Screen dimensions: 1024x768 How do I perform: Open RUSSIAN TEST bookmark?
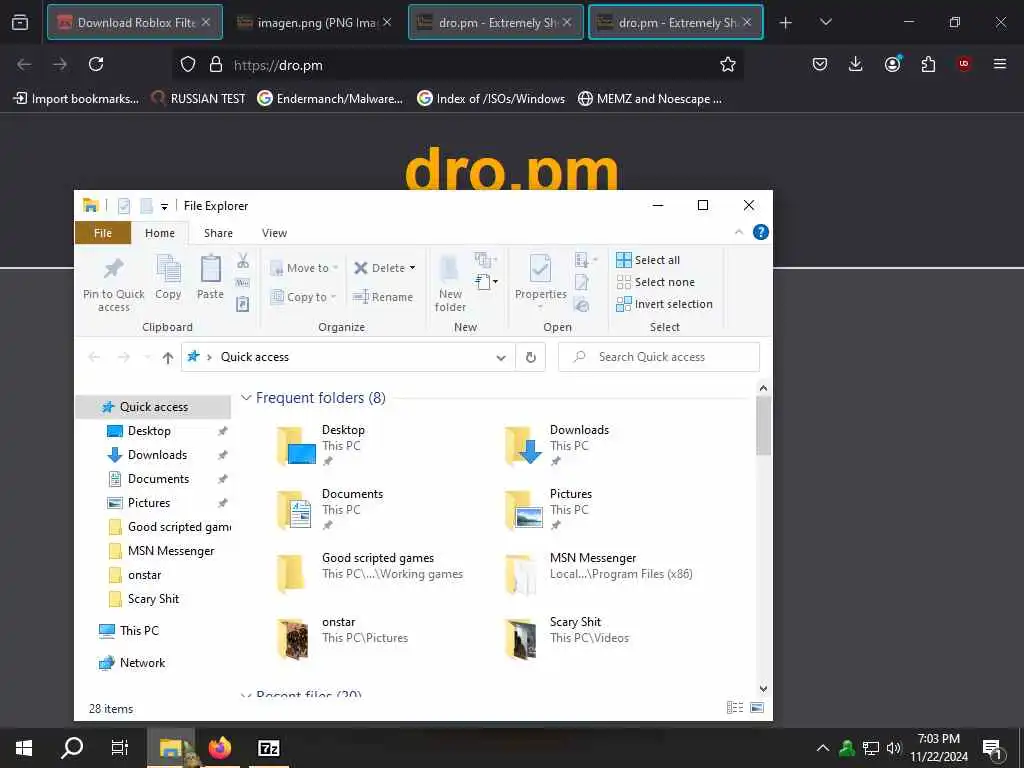pos(199,99)
